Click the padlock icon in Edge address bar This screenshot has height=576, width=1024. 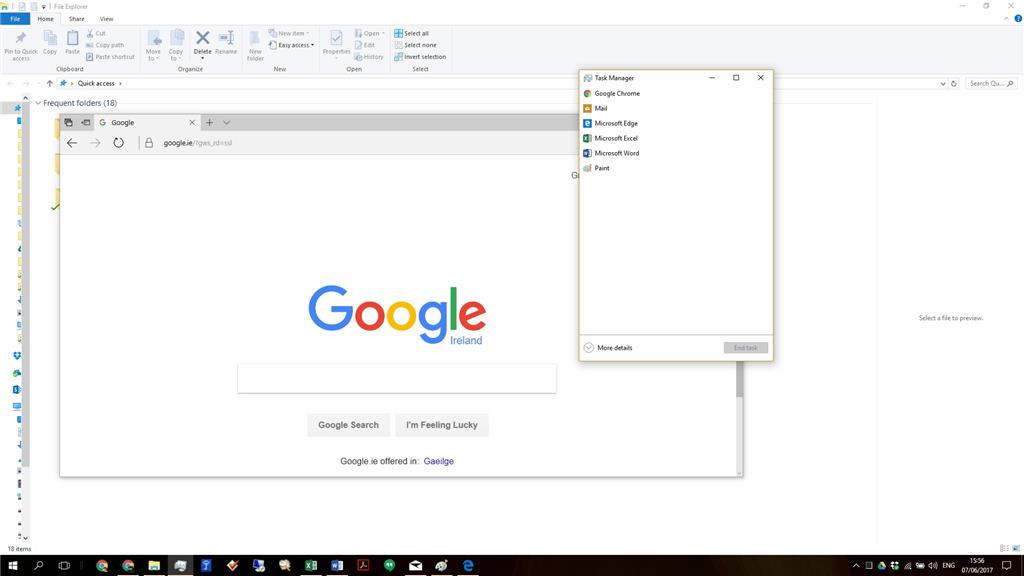point(149,143)
